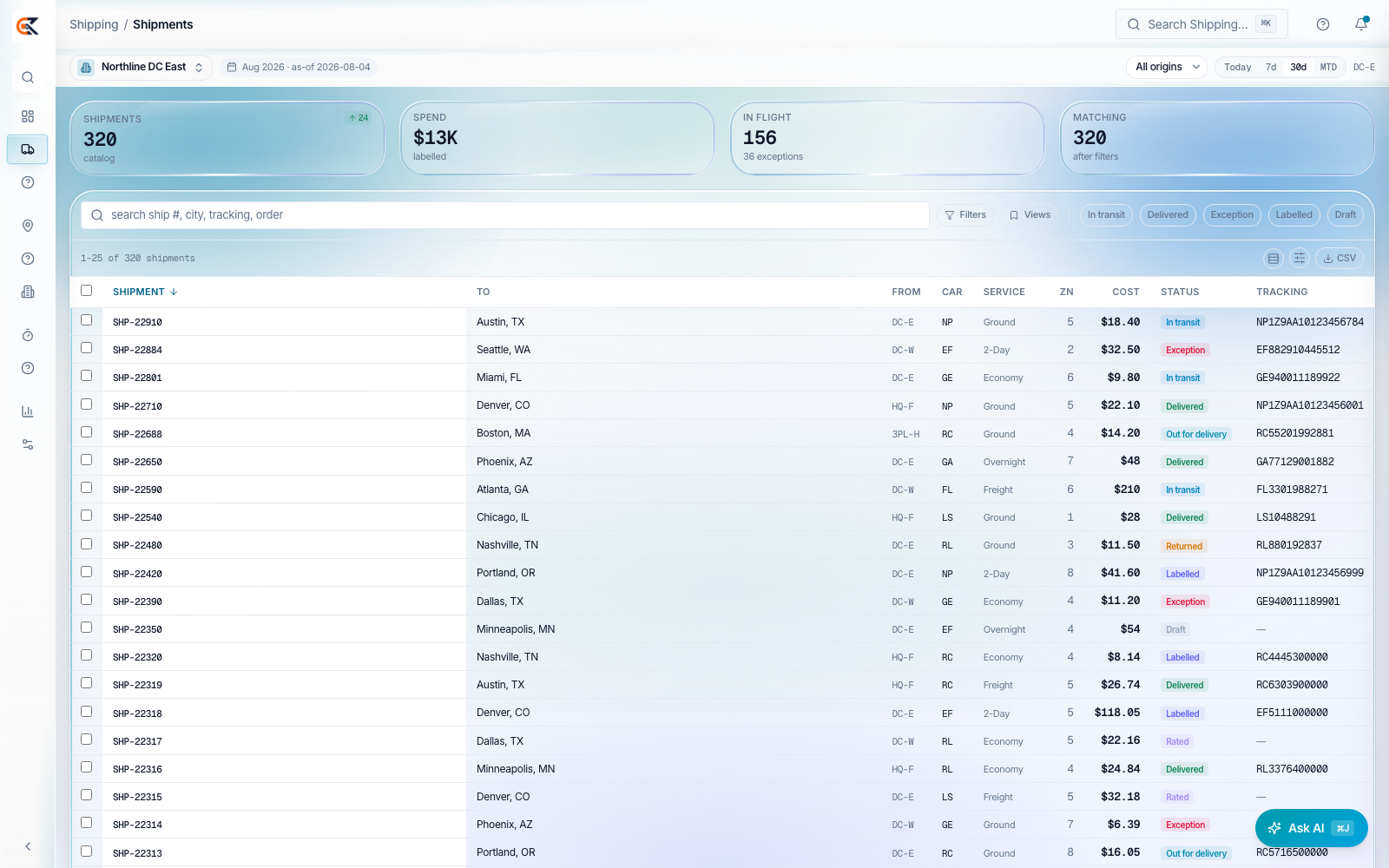Check the box for SHP-22710
Screen dimensions: 1389x868
[86, 404]
